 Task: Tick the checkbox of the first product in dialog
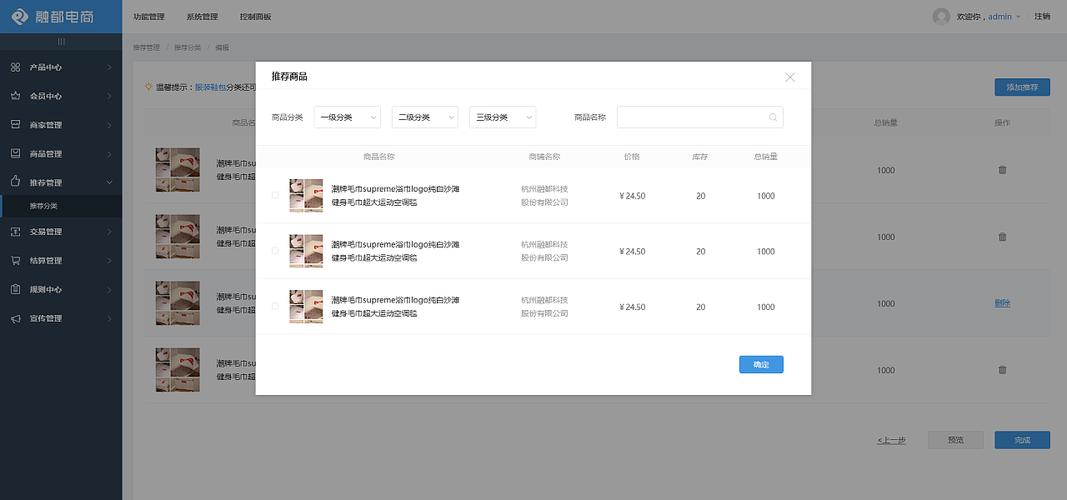pos(275,195)
